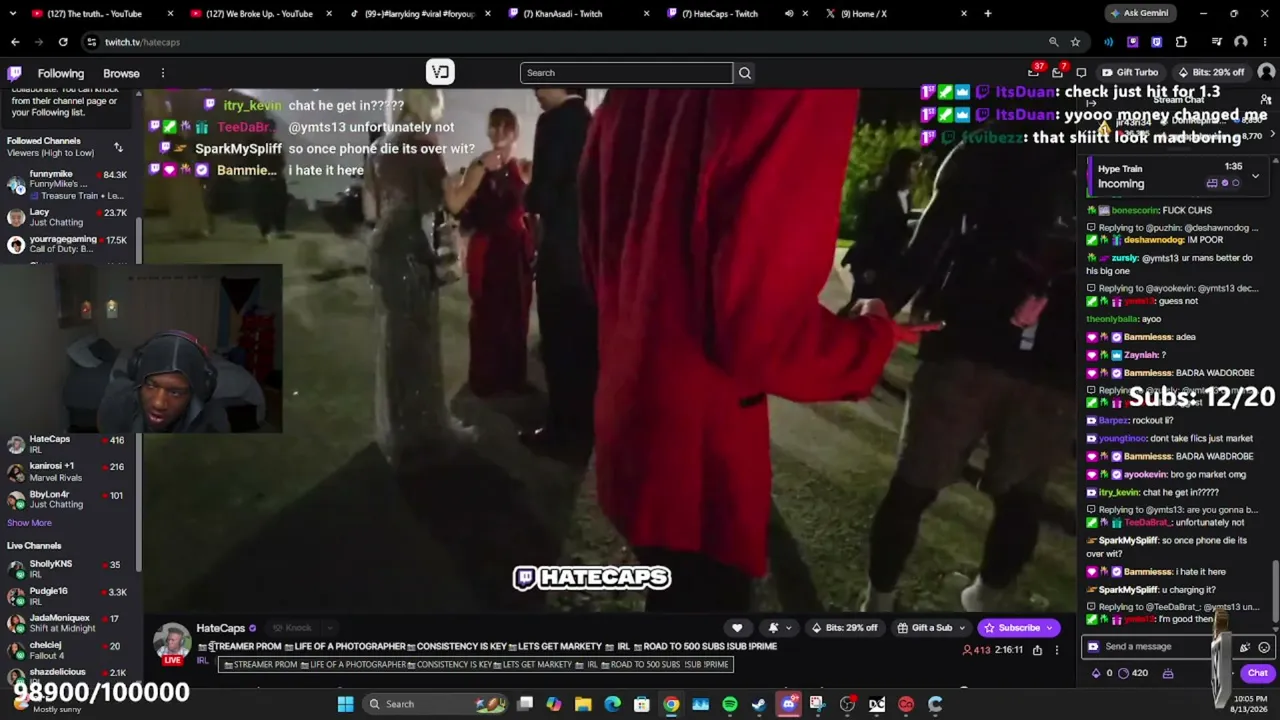Open Twitch notifications inbox with 37 badge
This screenshot has width=1280, height=720.
1035,72
